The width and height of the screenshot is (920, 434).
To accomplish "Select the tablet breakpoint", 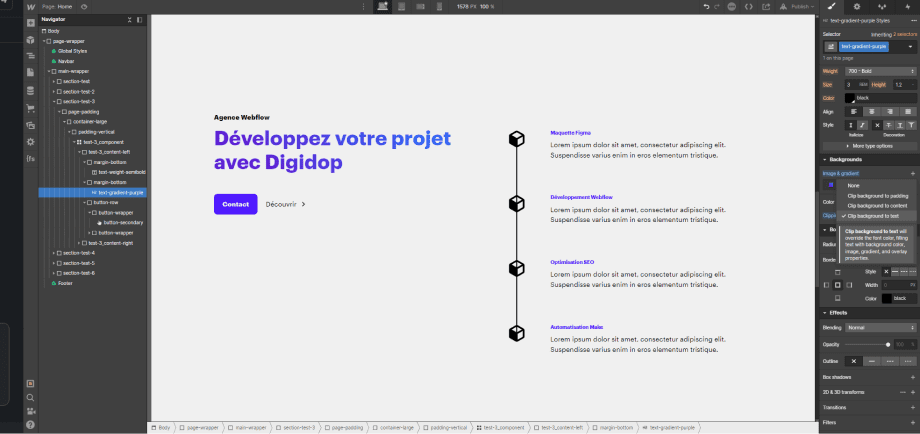I will click(402, 6).
